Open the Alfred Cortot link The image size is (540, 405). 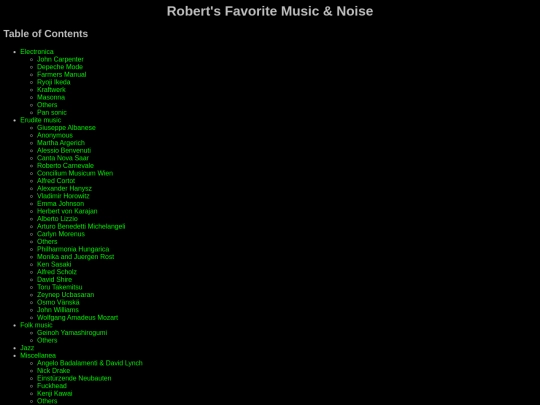tap(56, 181)
